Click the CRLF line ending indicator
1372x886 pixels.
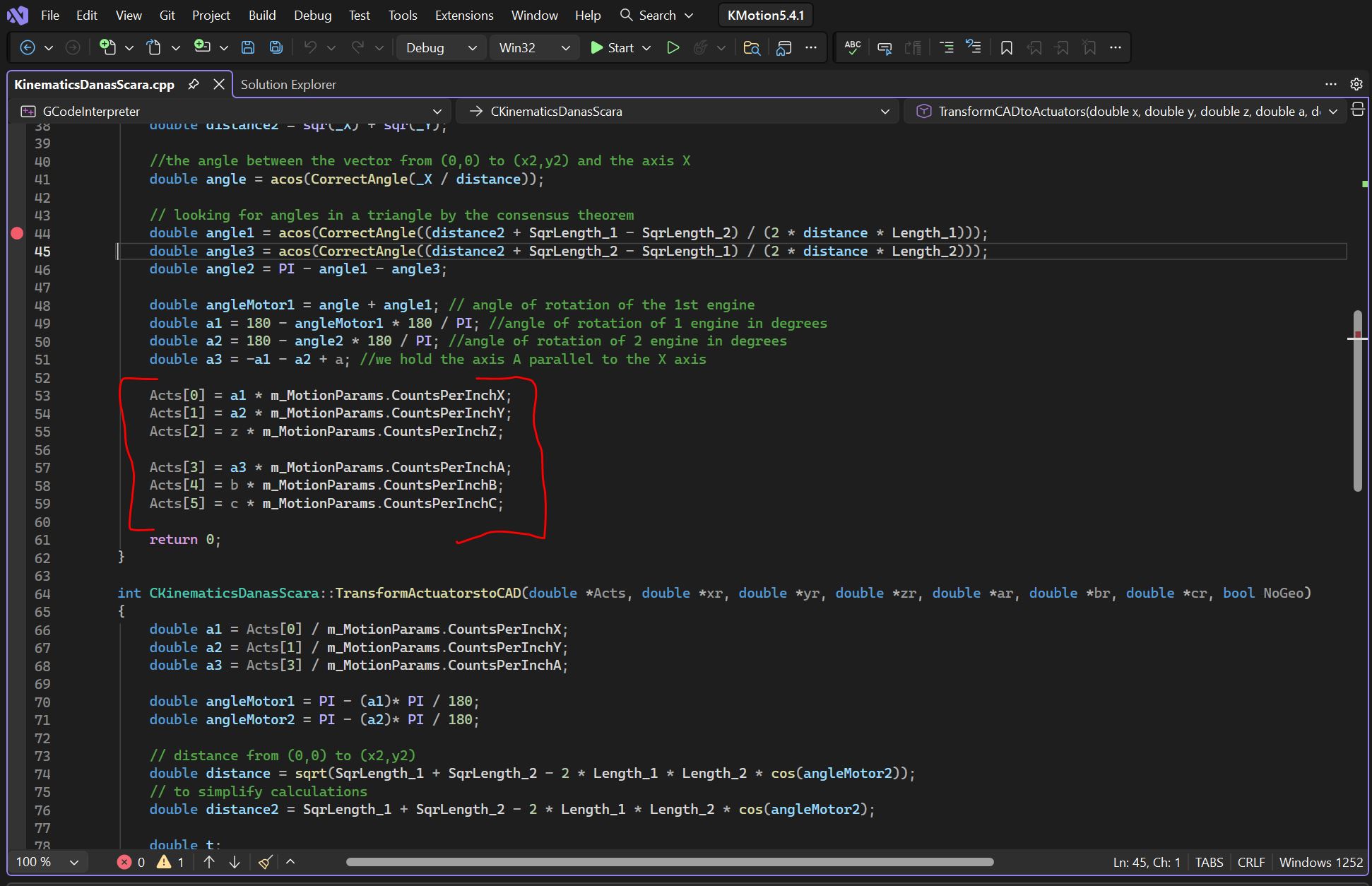click(1250, 862)
